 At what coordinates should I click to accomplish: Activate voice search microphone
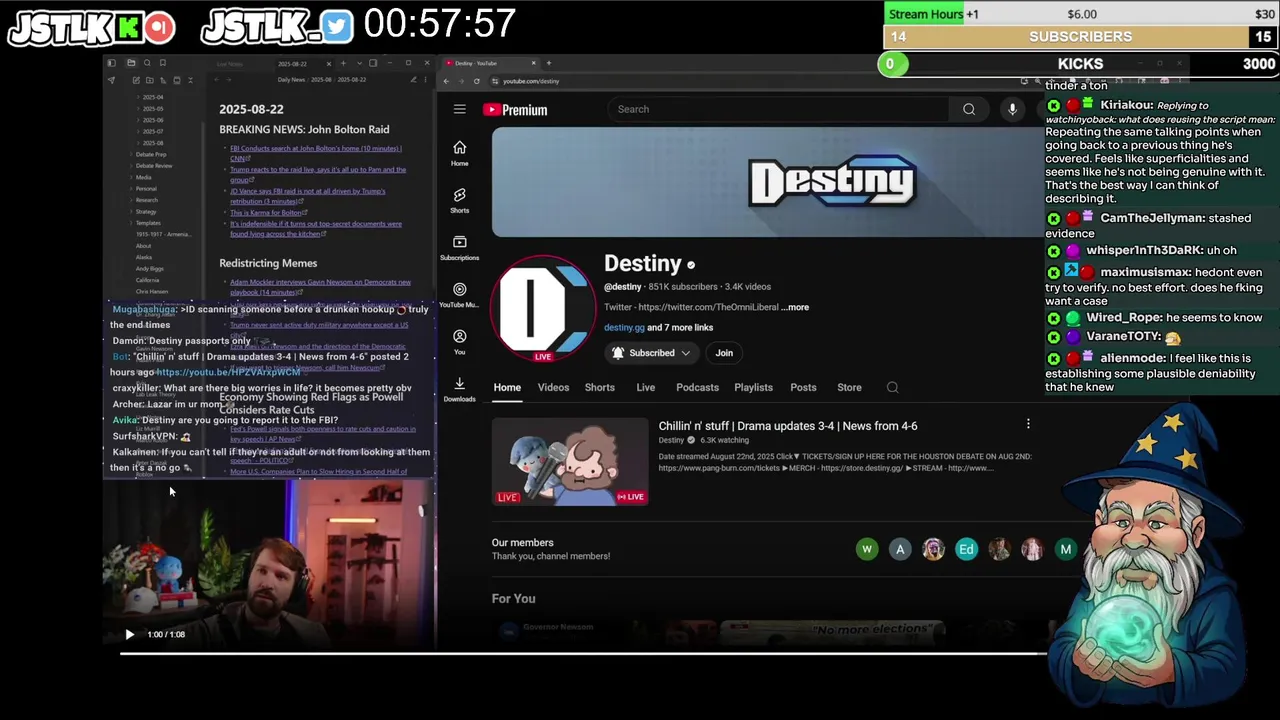pos(1012,109)
